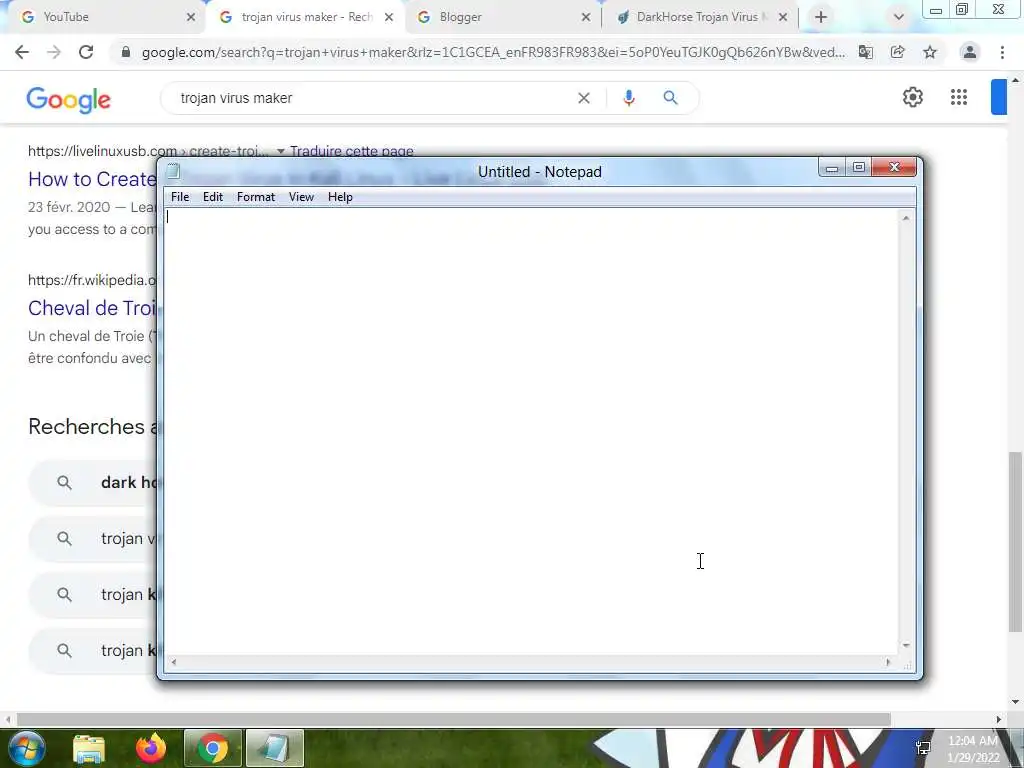
Task: Click Chrome page vertical scrollbar thumb
Action: (1015, 541)
